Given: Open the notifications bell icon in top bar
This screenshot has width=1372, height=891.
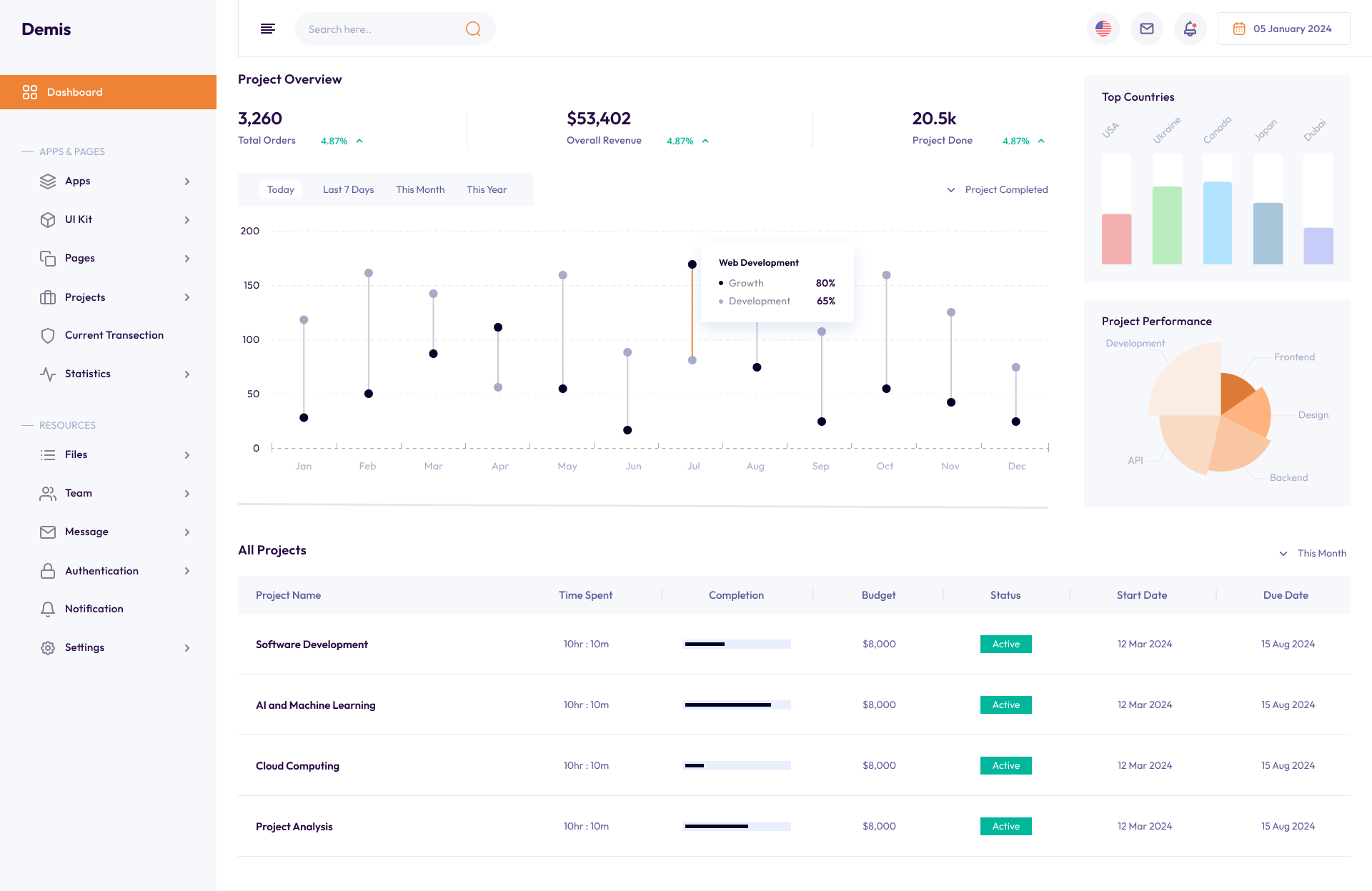Looking at the screenshot, I should pos(1190,29).
